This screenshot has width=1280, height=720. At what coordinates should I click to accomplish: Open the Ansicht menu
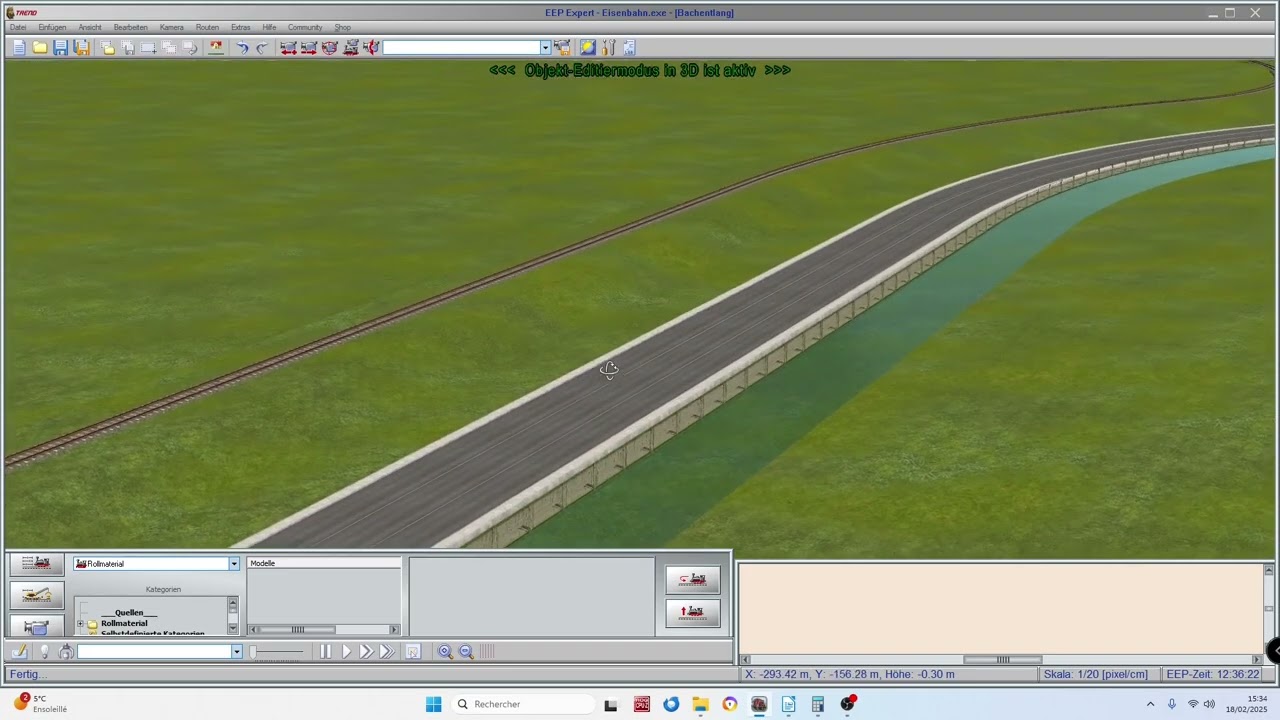point(90,27)
